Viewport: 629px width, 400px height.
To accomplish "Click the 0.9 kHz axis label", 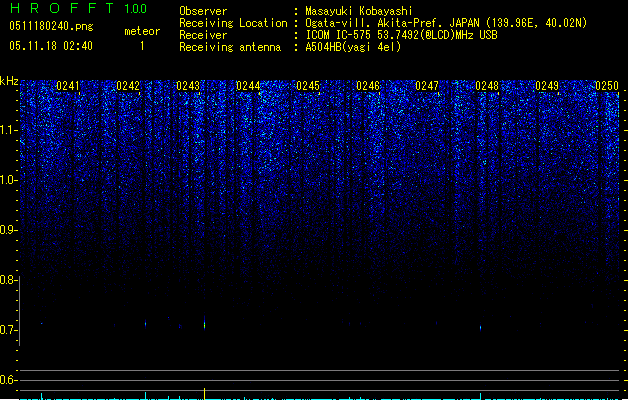I will (9, 230).
